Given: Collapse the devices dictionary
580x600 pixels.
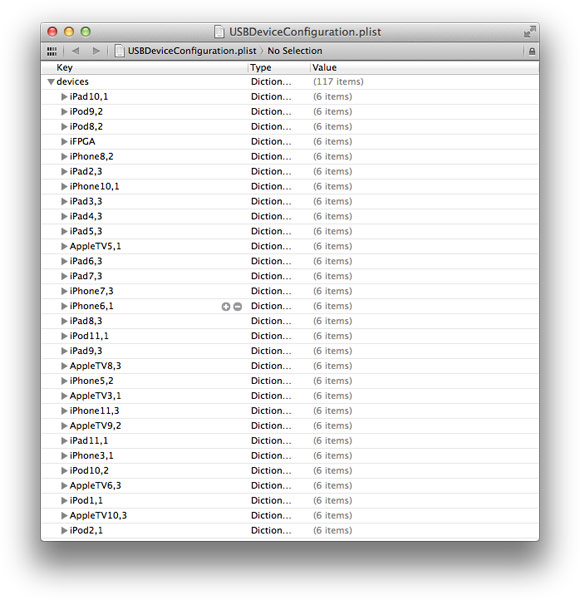Looking at the screenshot, I should pos(51,82).
